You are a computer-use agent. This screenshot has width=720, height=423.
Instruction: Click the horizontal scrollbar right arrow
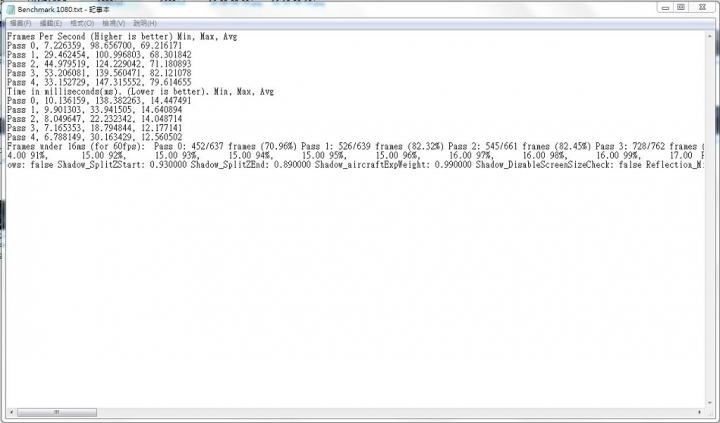(x=700, y=412)
